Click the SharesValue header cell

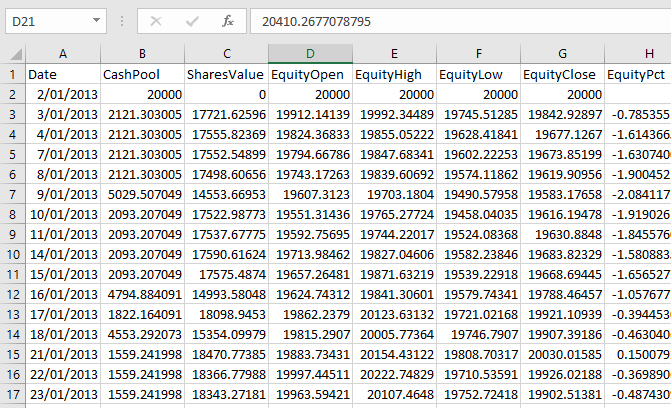pyautogui.click(x=227, y=74)
